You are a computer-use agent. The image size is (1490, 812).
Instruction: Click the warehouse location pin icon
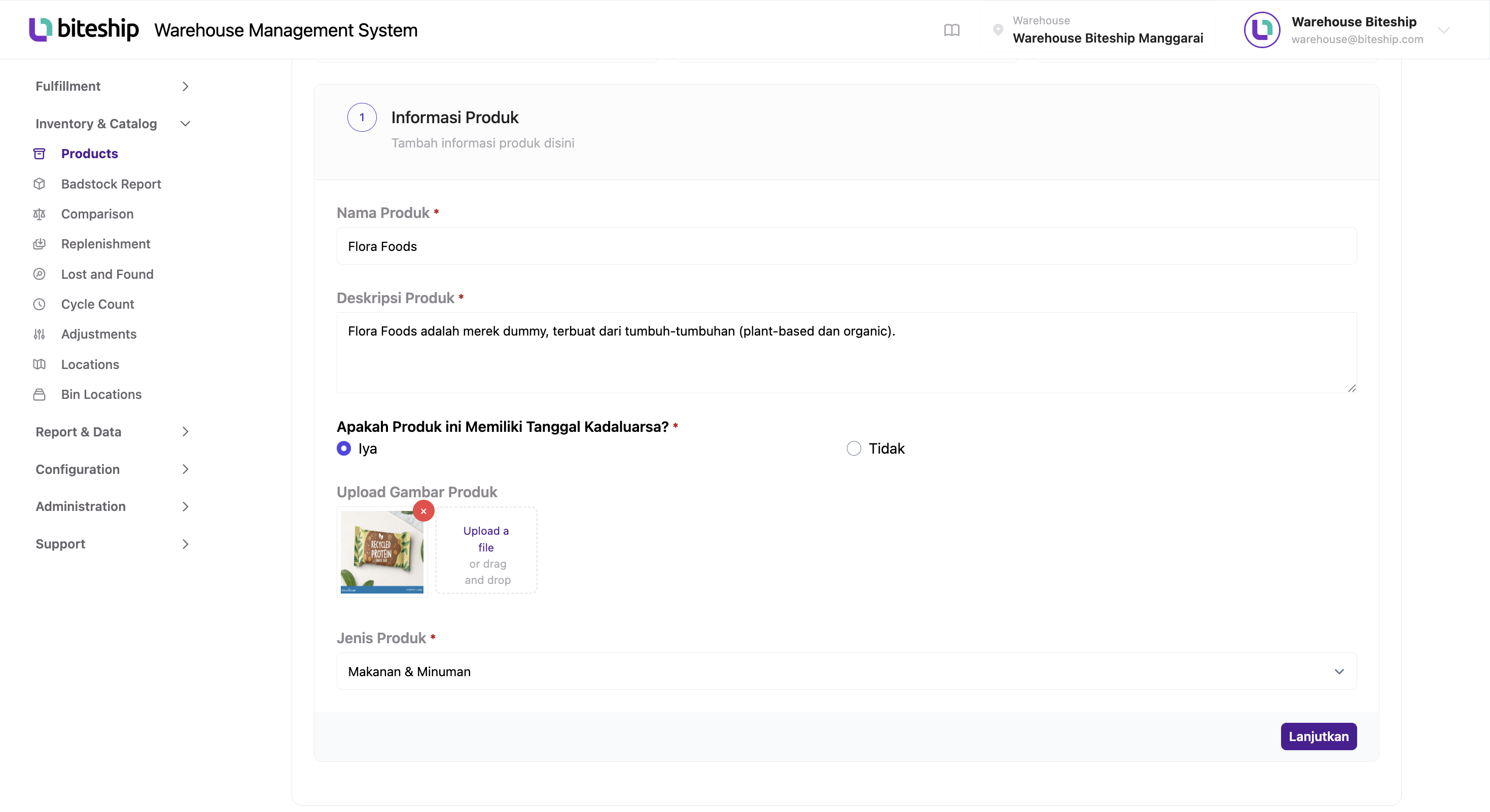pyautogui.click(x=998, y=29)
